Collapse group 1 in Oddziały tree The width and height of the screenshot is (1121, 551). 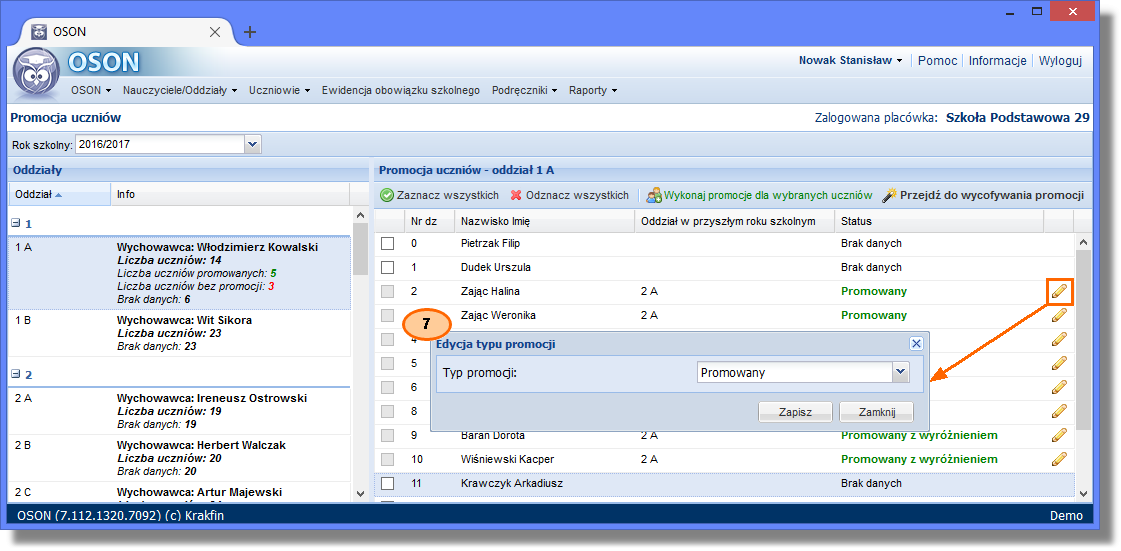click(x=16, y=224)
